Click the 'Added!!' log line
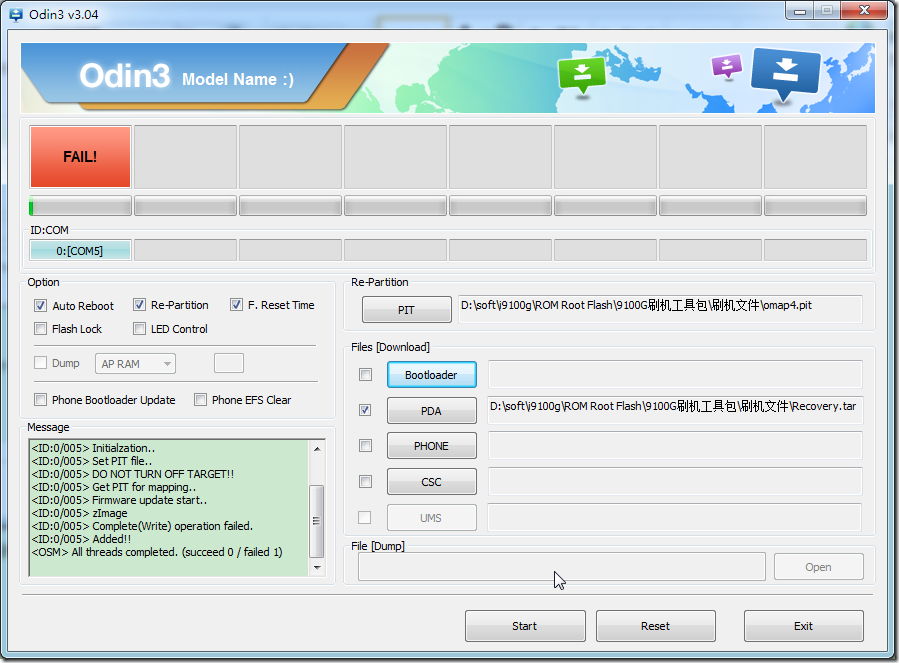This screenshot has width=899, height=663. [81, 539]
